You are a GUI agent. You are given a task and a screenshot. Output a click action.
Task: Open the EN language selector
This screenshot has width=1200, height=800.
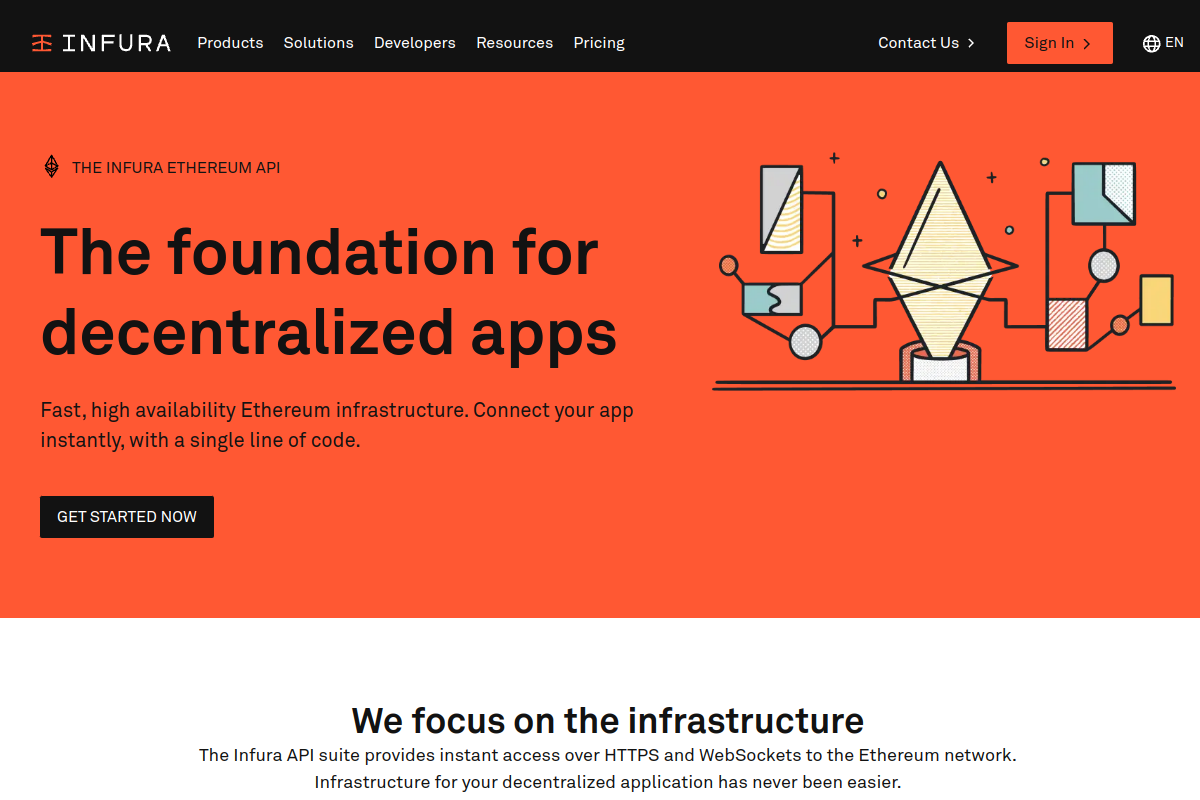pos(1163,43)
